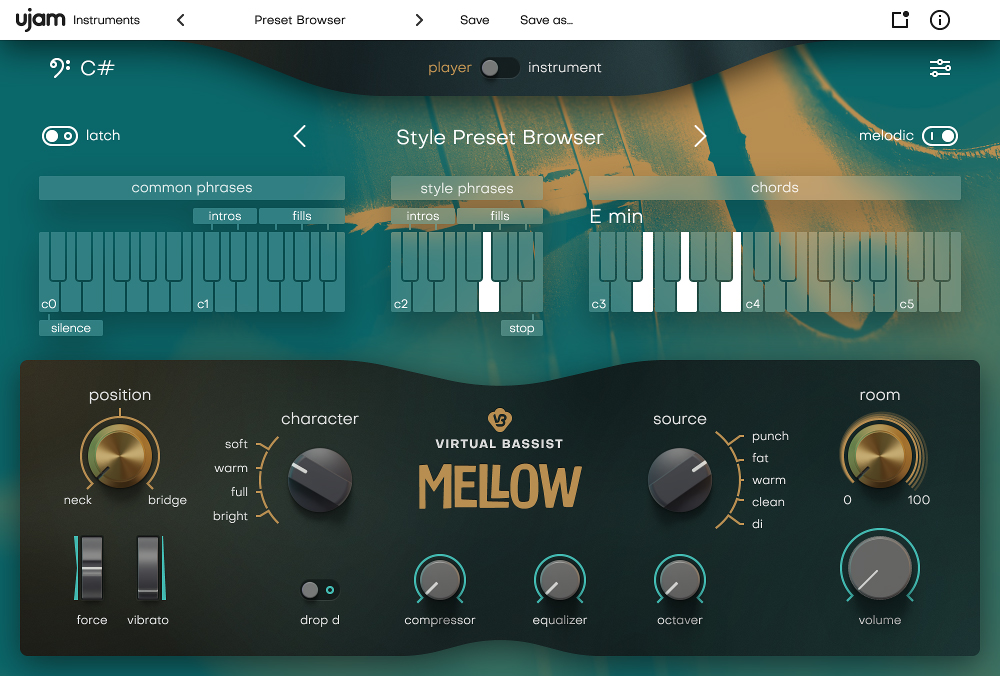Select the common phrases tab
1000x676 pixels.
click(191, 187)
